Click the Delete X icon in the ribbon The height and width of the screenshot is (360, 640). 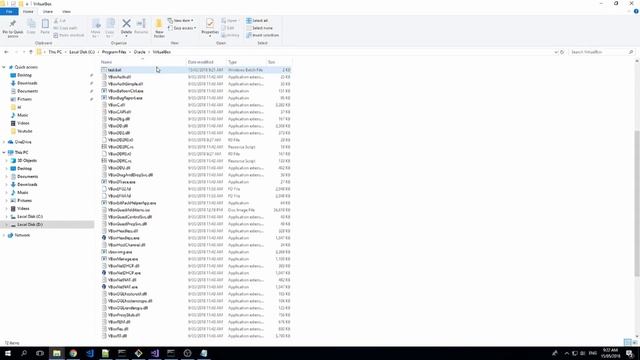(x=127, y=24)
